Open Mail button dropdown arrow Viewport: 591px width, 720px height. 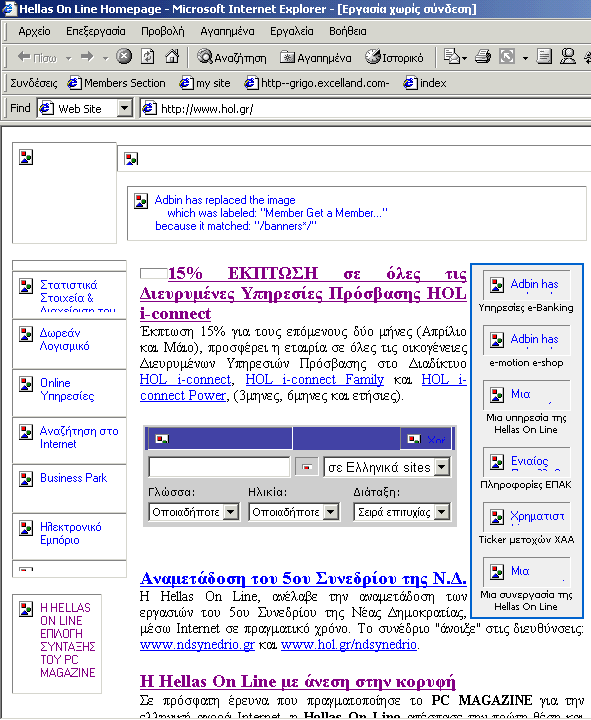[x=465, y=58]
